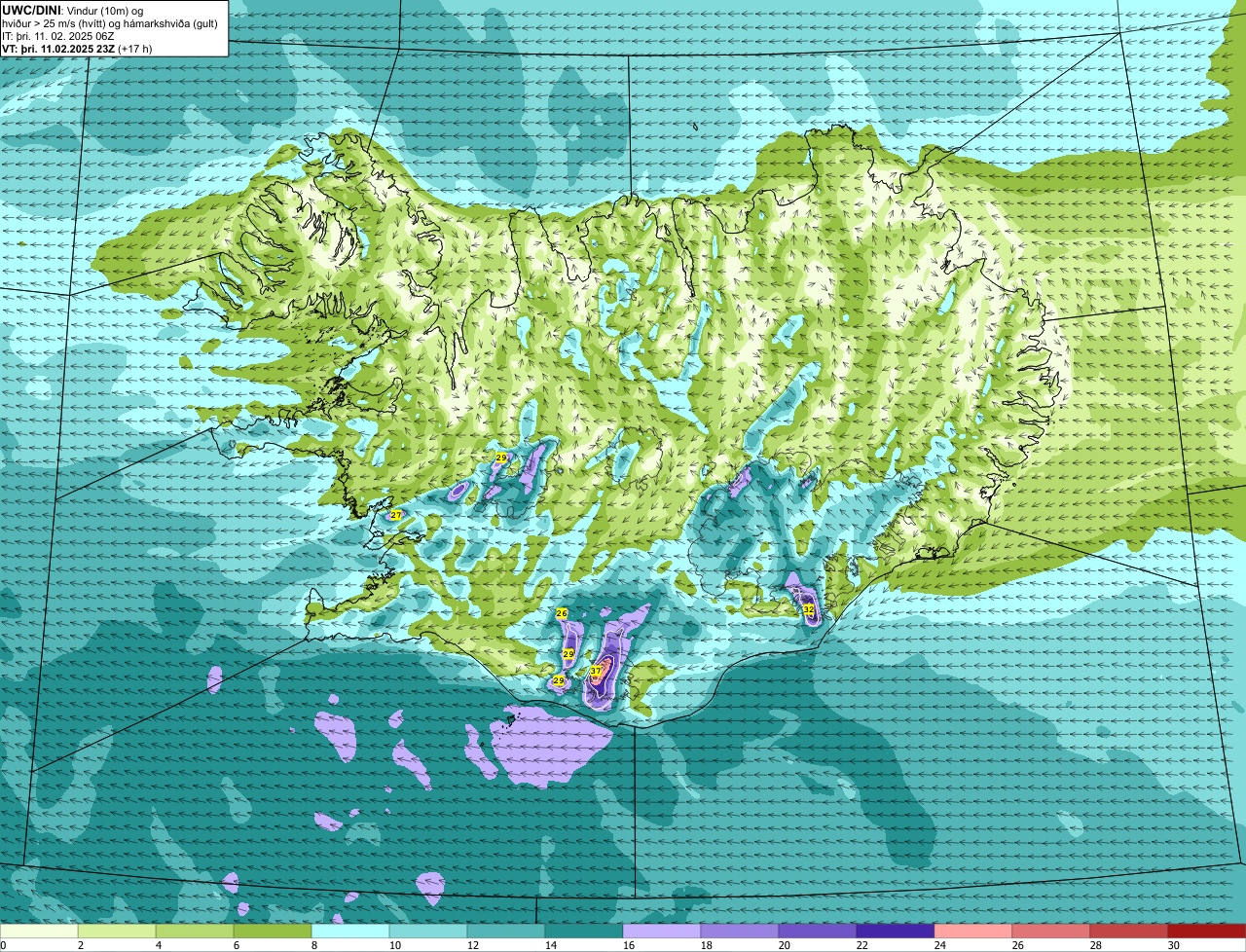This screenshot has height=952, width=1246.
Task: Pick the salmon 26–28 m/s swatch
Action: click(1051, 932)
